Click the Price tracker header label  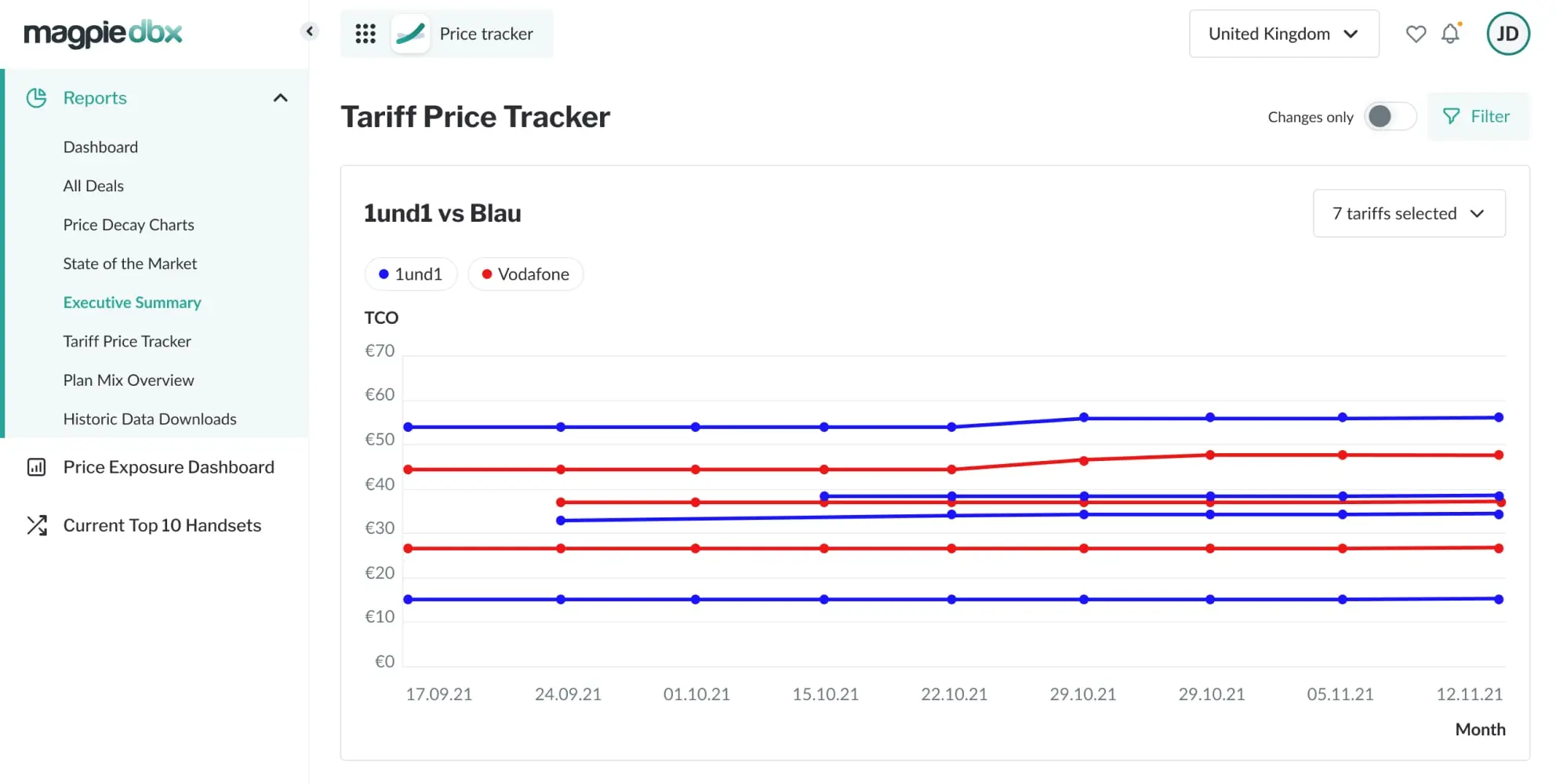[x=486, y=34]
